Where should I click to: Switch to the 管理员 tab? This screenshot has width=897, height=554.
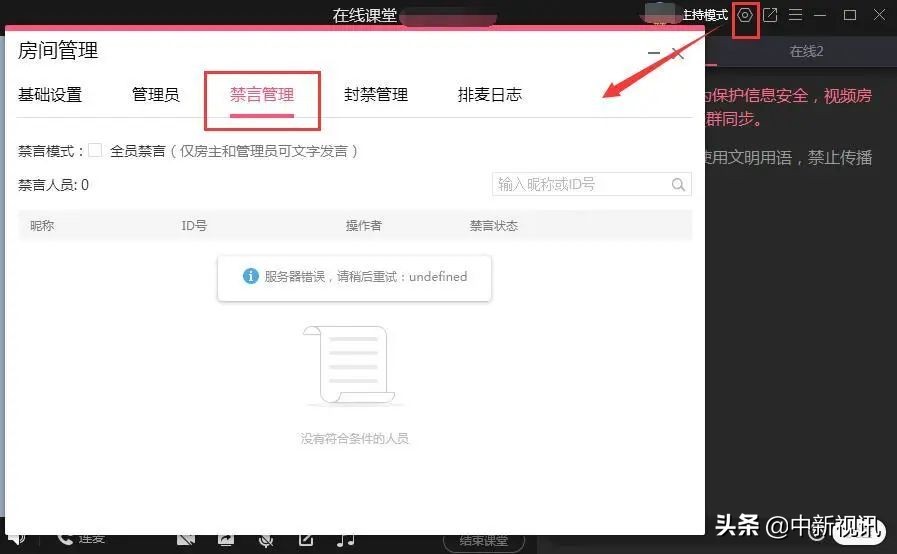tap(156, 94)
